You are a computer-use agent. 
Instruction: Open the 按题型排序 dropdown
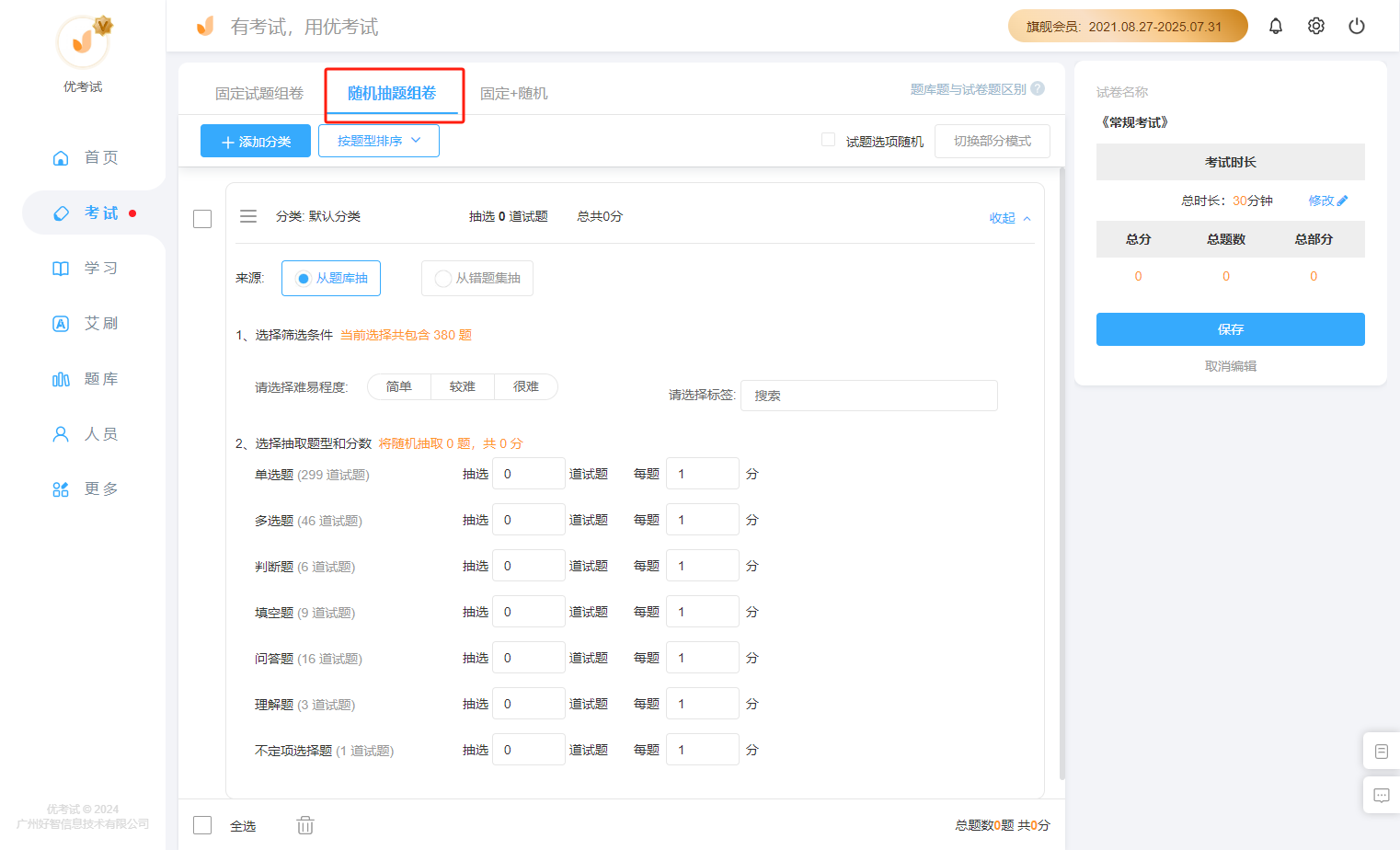(x=379, y=141)
